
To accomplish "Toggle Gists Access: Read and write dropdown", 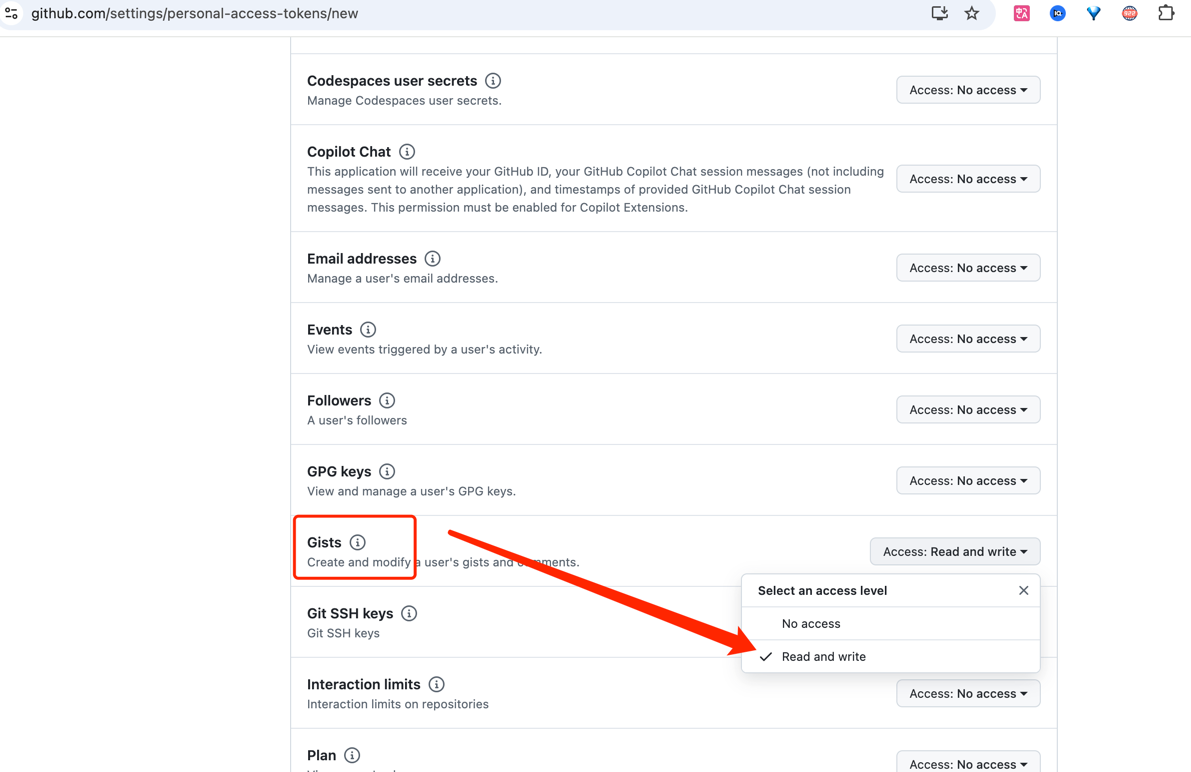I will click(x=955, y=552).
